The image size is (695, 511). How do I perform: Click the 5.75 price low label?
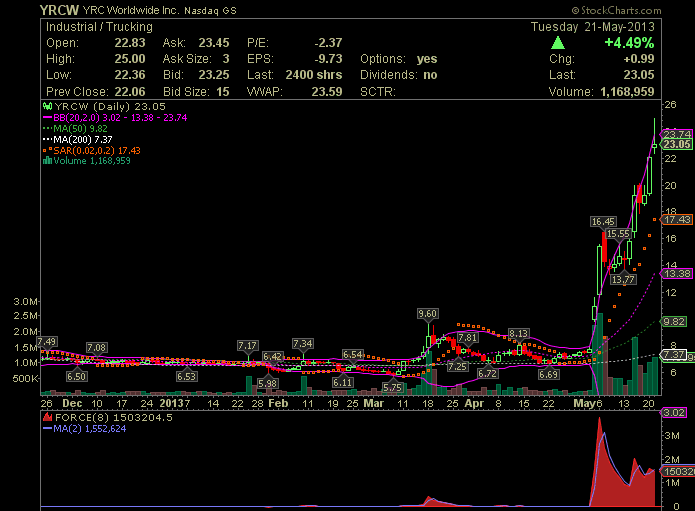pyautogui.click(x=392, y=387)
